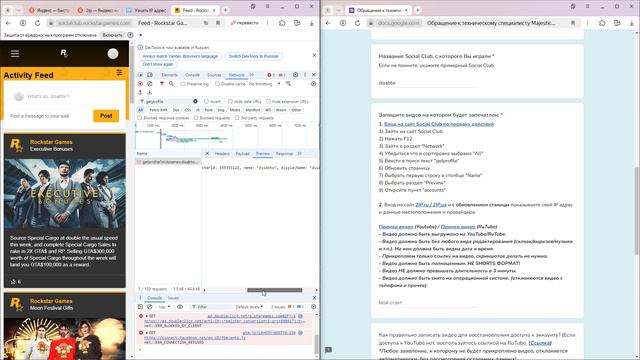Bookmark the Rockstar feed page
The width and height of the screenshot is (640, 360).
pyautogui.click(x=218, y=23)
